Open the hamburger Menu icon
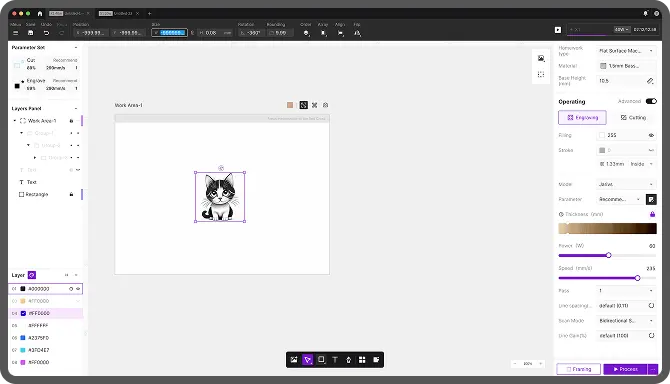 15,33
